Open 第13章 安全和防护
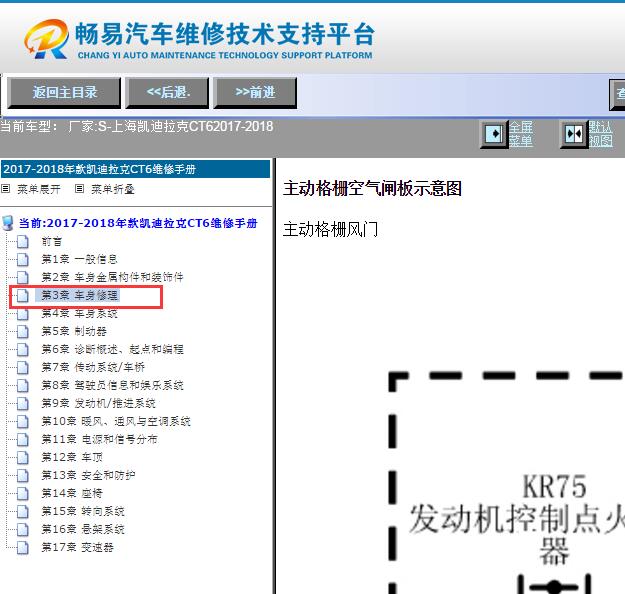 coord(88,475)
